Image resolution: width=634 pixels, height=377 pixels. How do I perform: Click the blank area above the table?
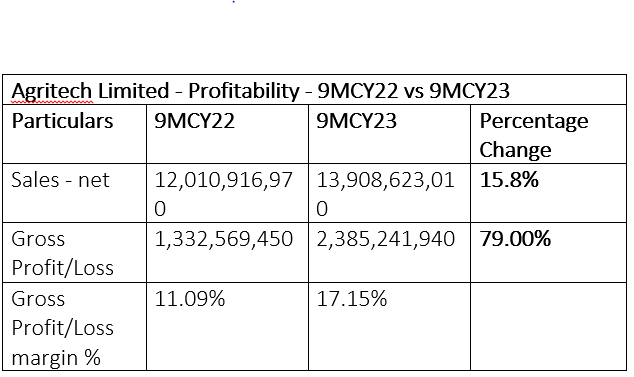317,38
